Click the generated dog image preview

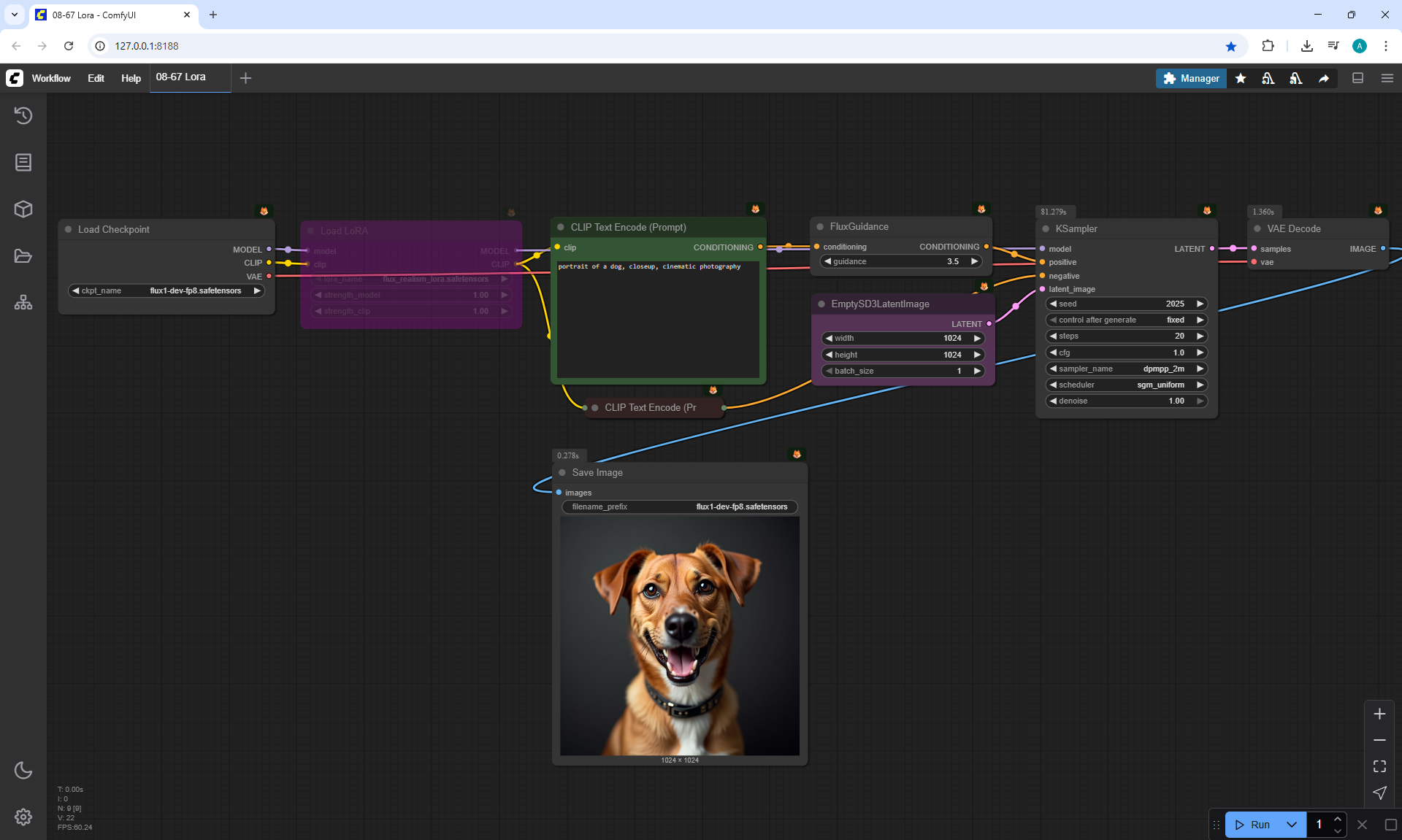pos(679,636)
